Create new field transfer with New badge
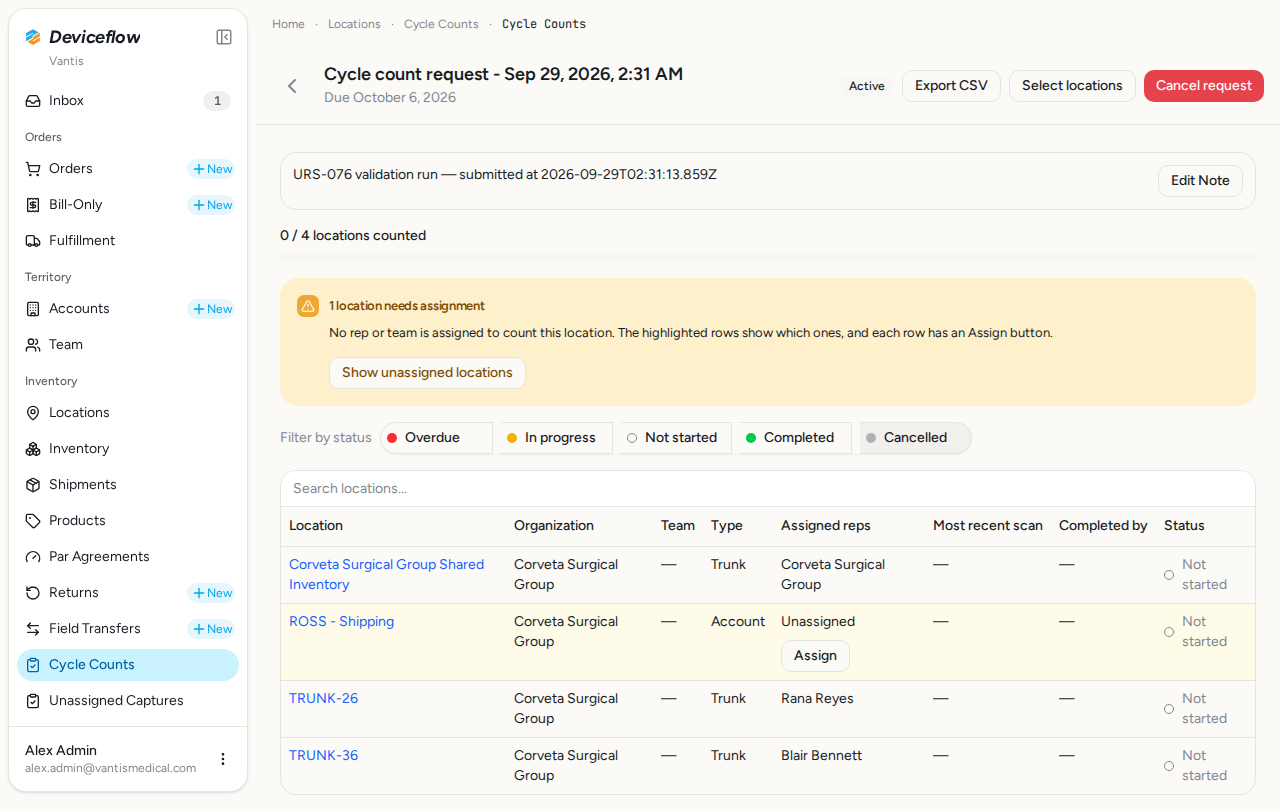 211,629
